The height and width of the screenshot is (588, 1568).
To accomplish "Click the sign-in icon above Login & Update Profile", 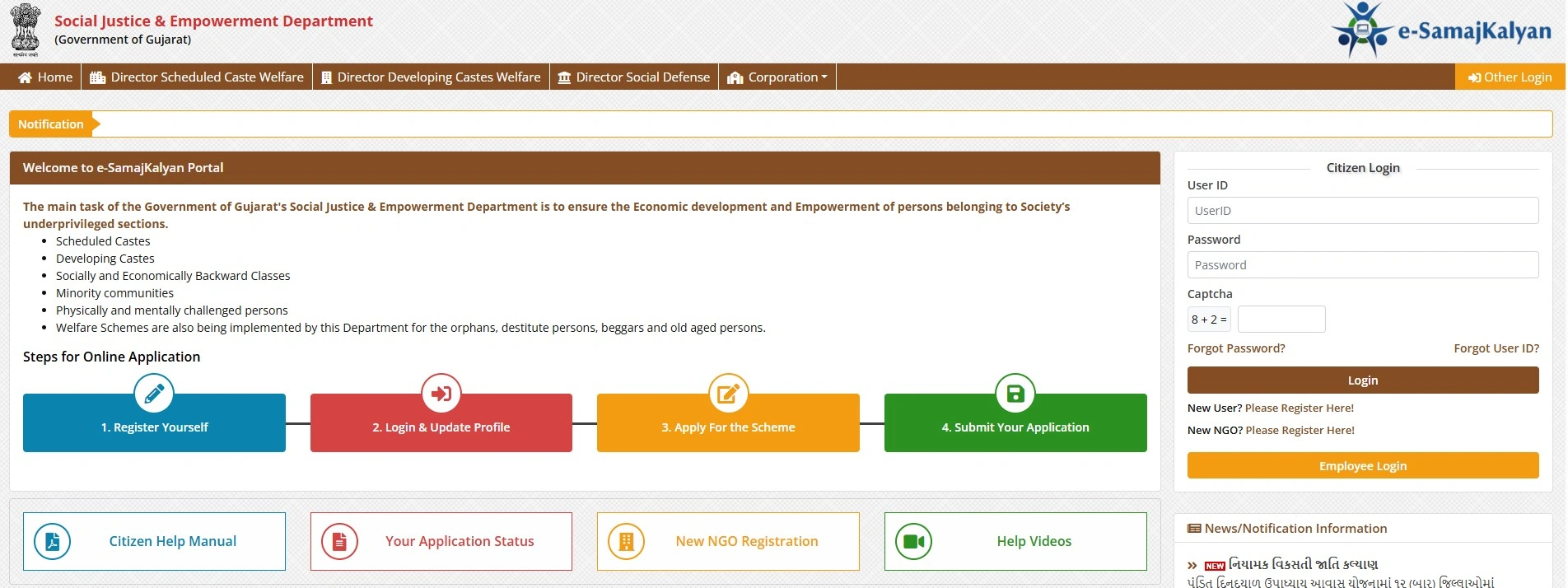I will pos(441,394).
